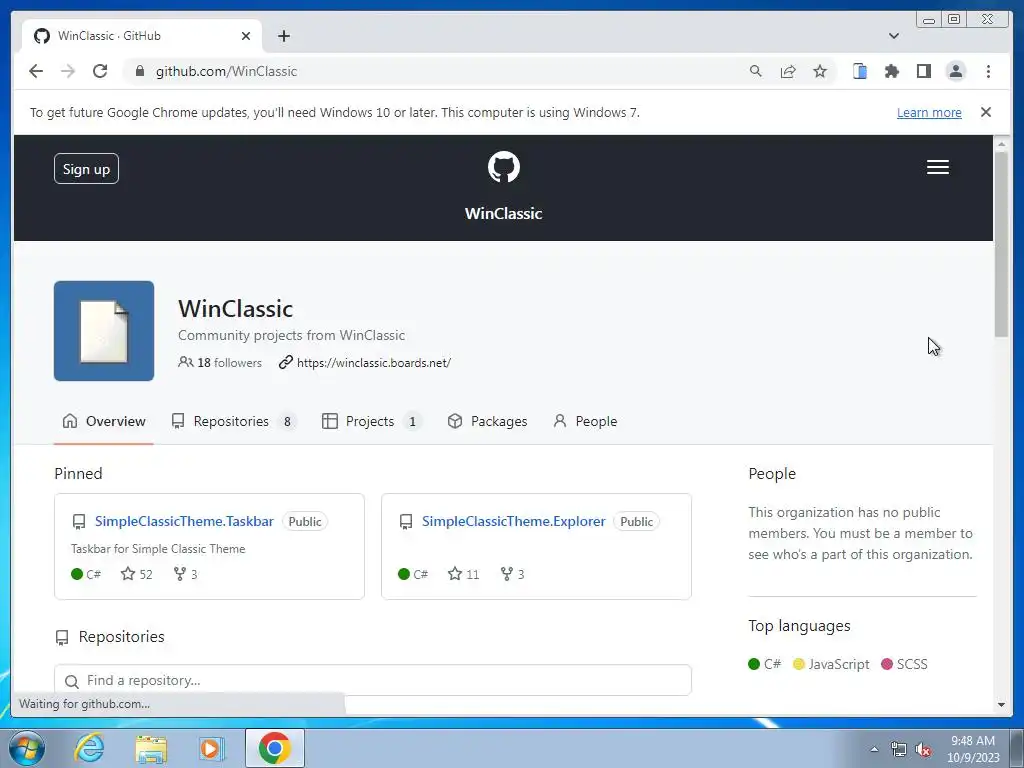Click the WinClassic header title text
Viewport: 1024px width, 768px height.
[504, 214]
